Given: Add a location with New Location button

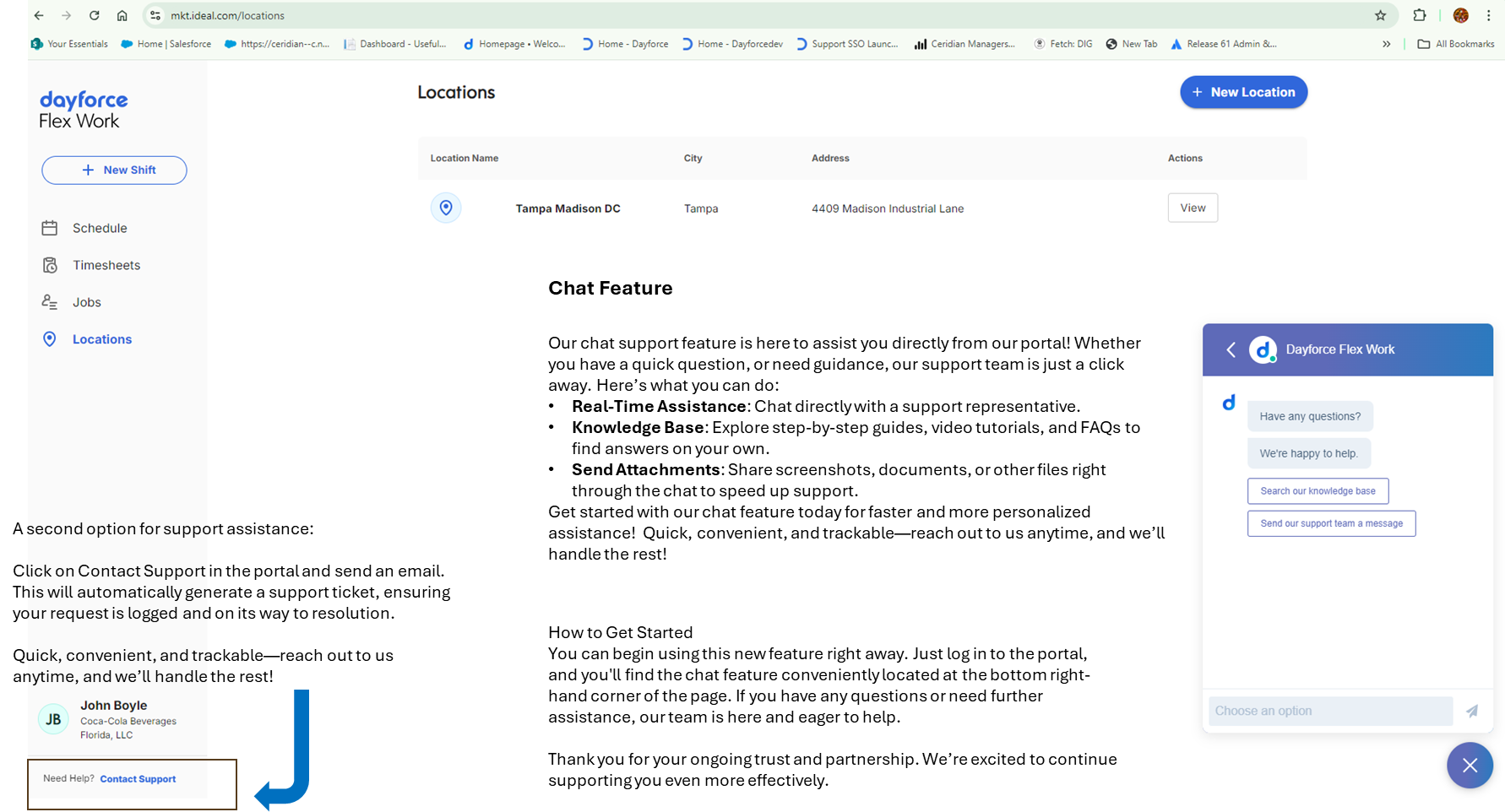Looking at the screenshot, I should tap(1243, 92).
